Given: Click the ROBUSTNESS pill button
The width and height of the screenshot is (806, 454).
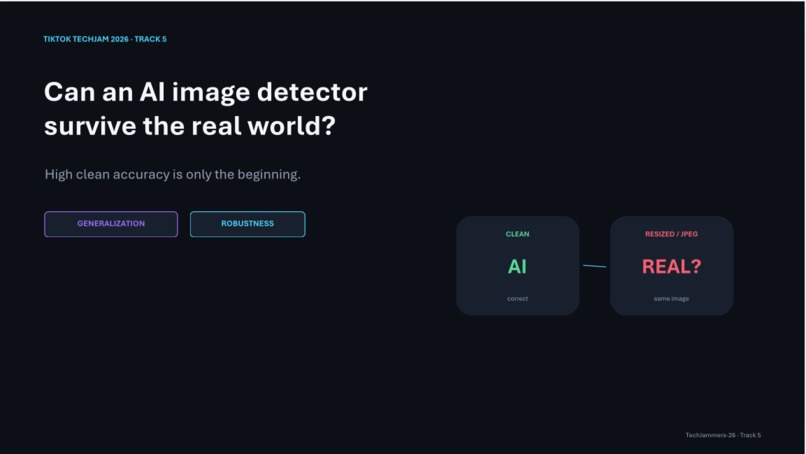Looking at the screenshot, I should [x=247, y=224].
